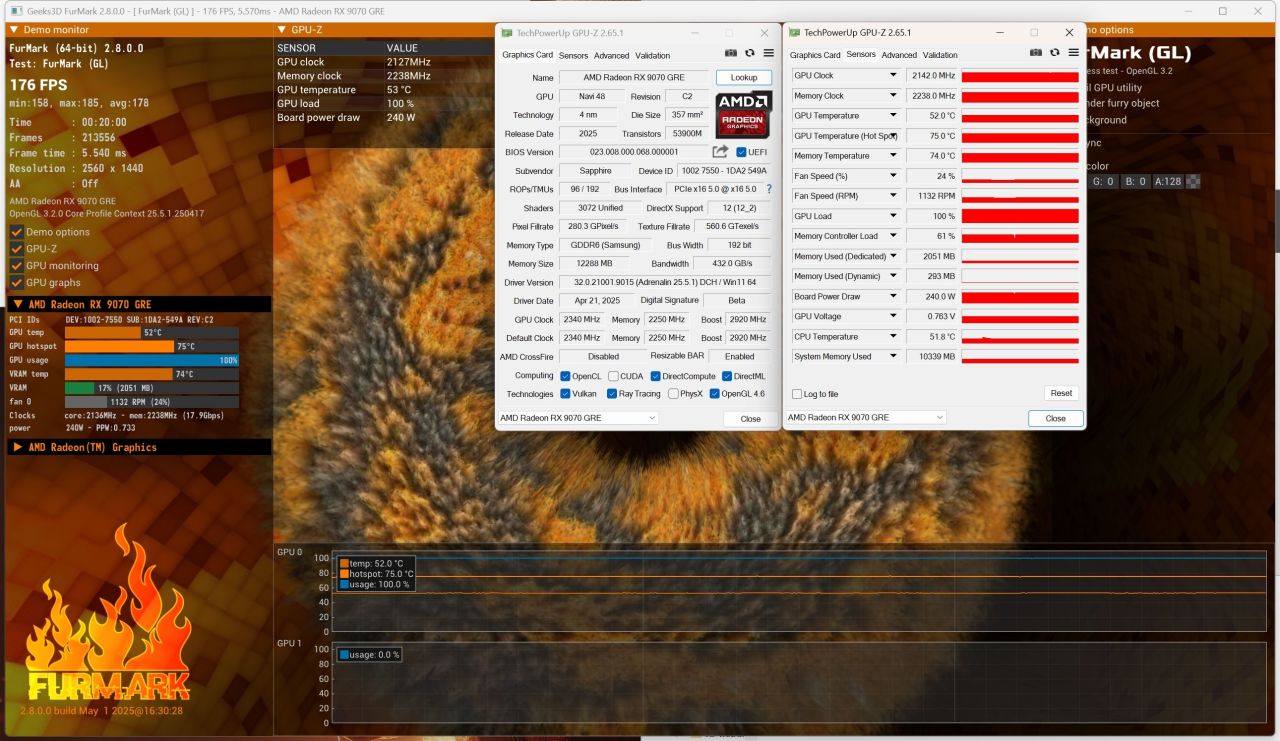The width and height of the screenshot is (1280, 741).
Task: Uncheck the GPU-Z checkbox in Demo monitor
Action: click(16, 249)
